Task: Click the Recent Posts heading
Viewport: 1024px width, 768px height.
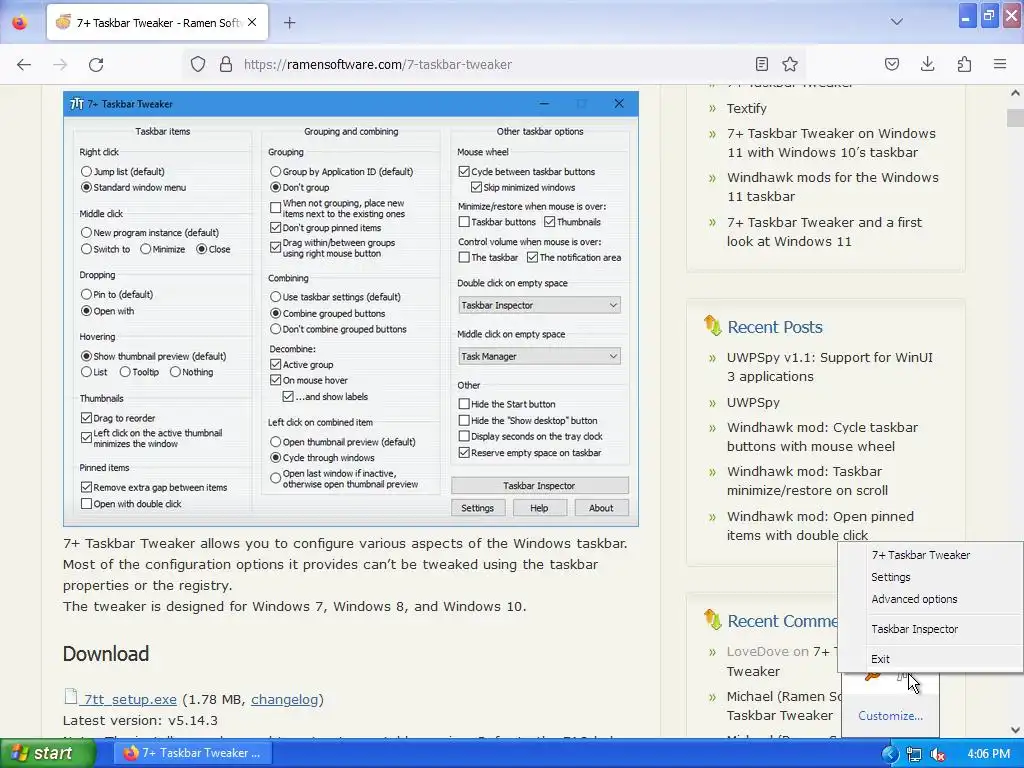Action: pos(775,327)
